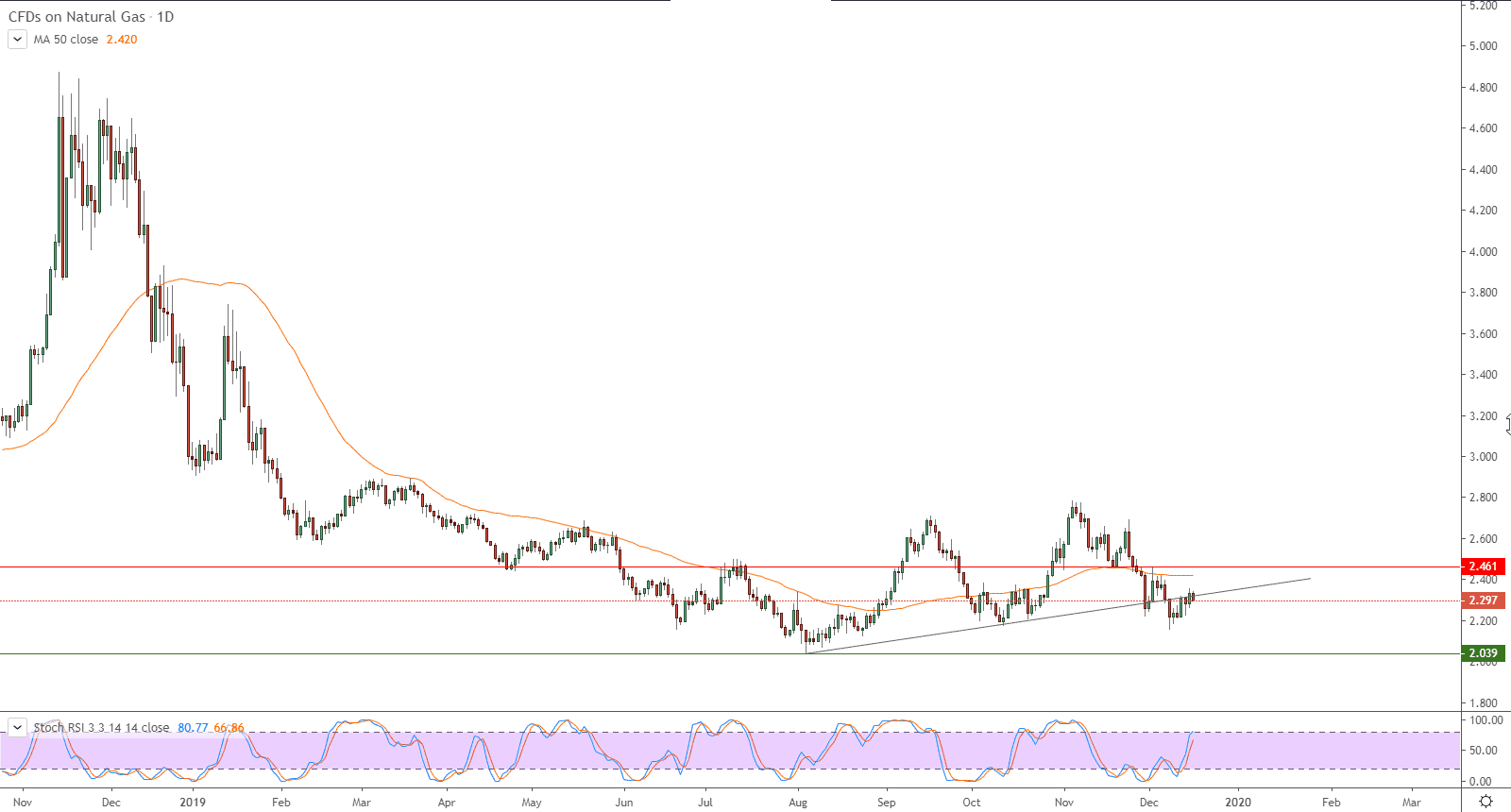Viewport: 1511px width, 812px height.
Task: Click the 1.800 price axis label
Action: click(x=1483, y=703)
